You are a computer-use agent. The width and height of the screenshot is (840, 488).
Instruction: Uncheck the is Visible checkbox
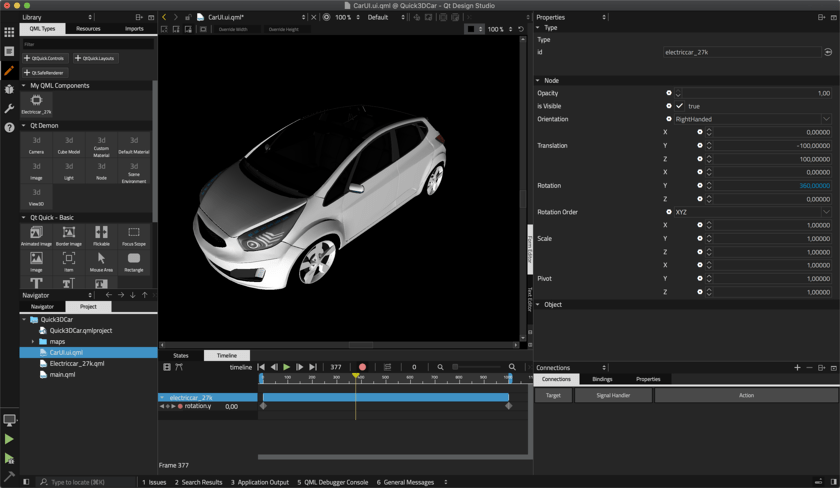(680, 106)
